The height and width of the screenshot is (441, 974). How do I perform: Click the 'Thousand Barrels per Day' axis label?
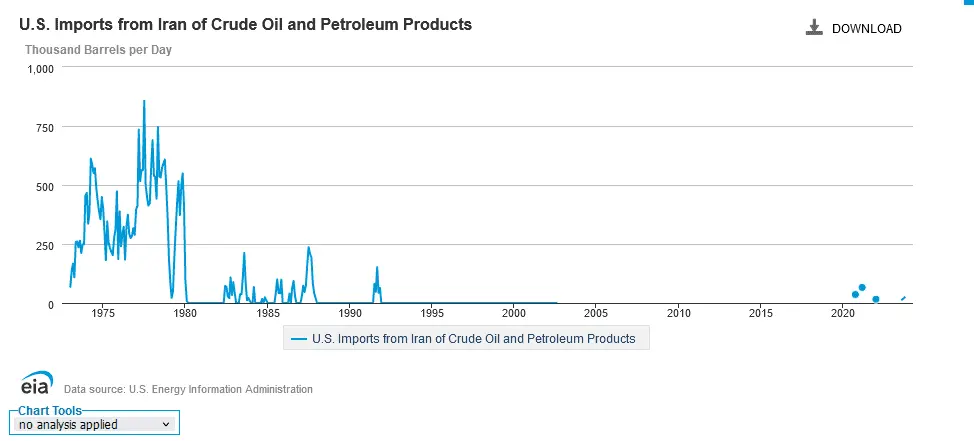coord(98,50)
